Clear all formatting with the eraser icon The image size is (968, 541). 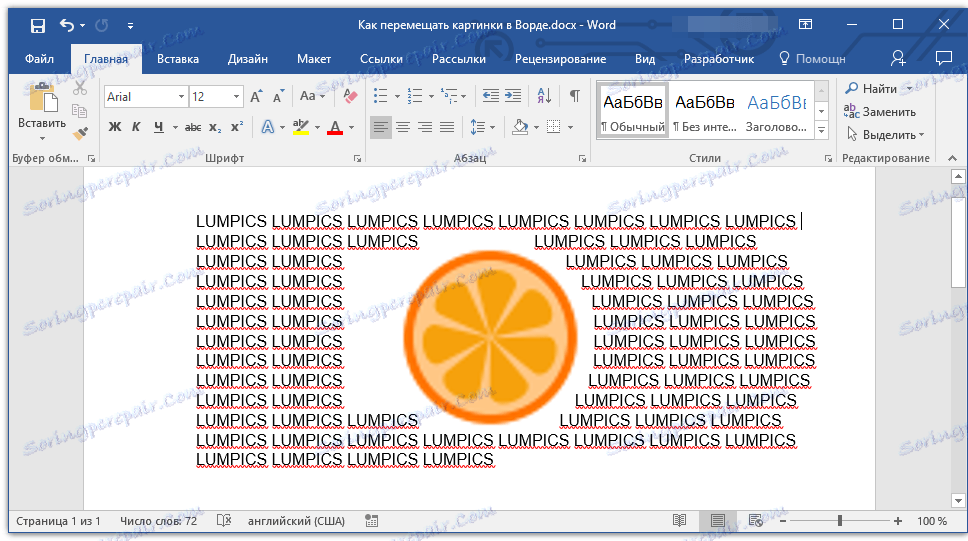point(350,96)
